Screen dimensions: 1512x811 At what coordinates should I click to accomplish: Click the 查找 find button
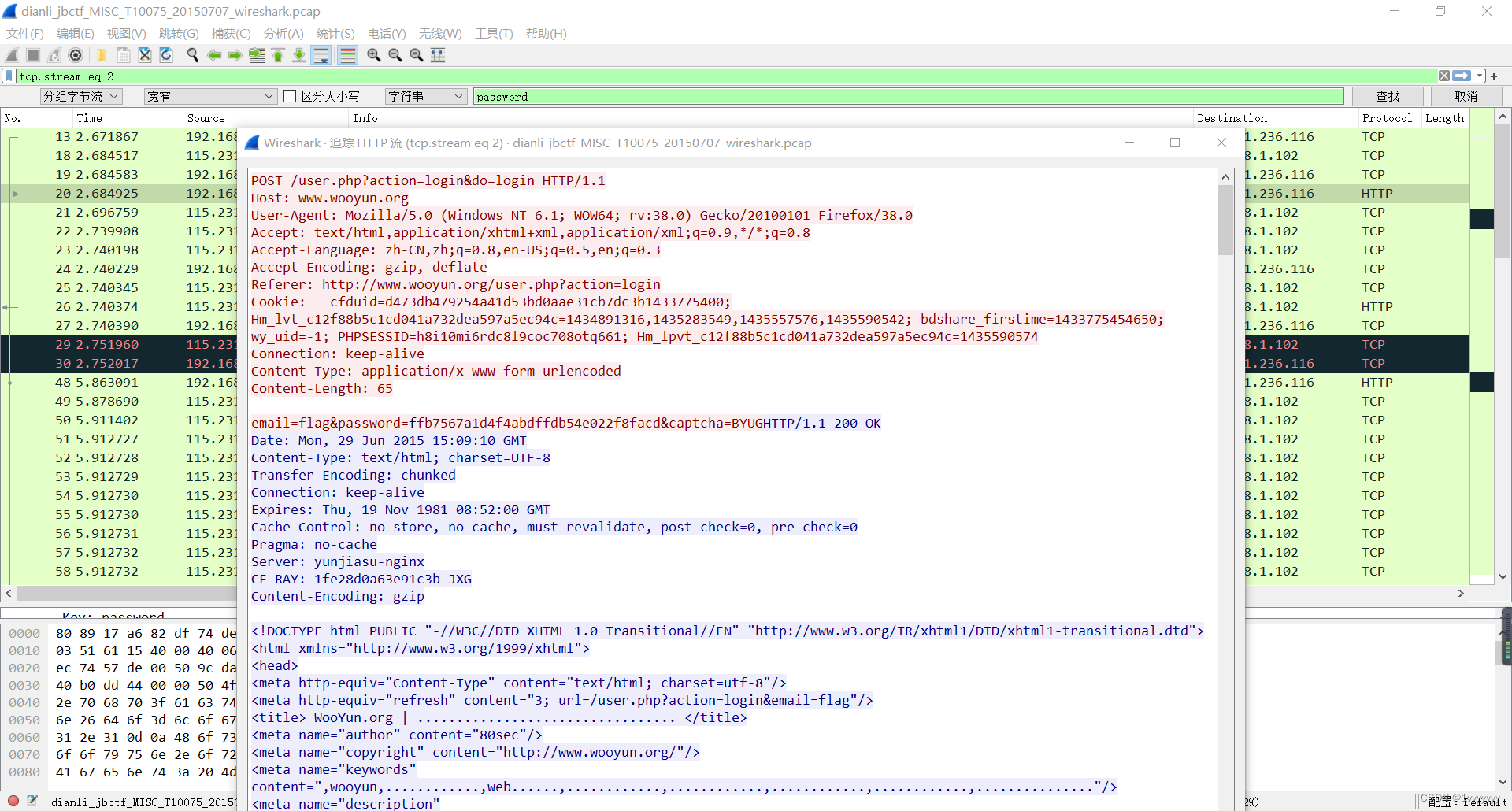pos(1388,96)
